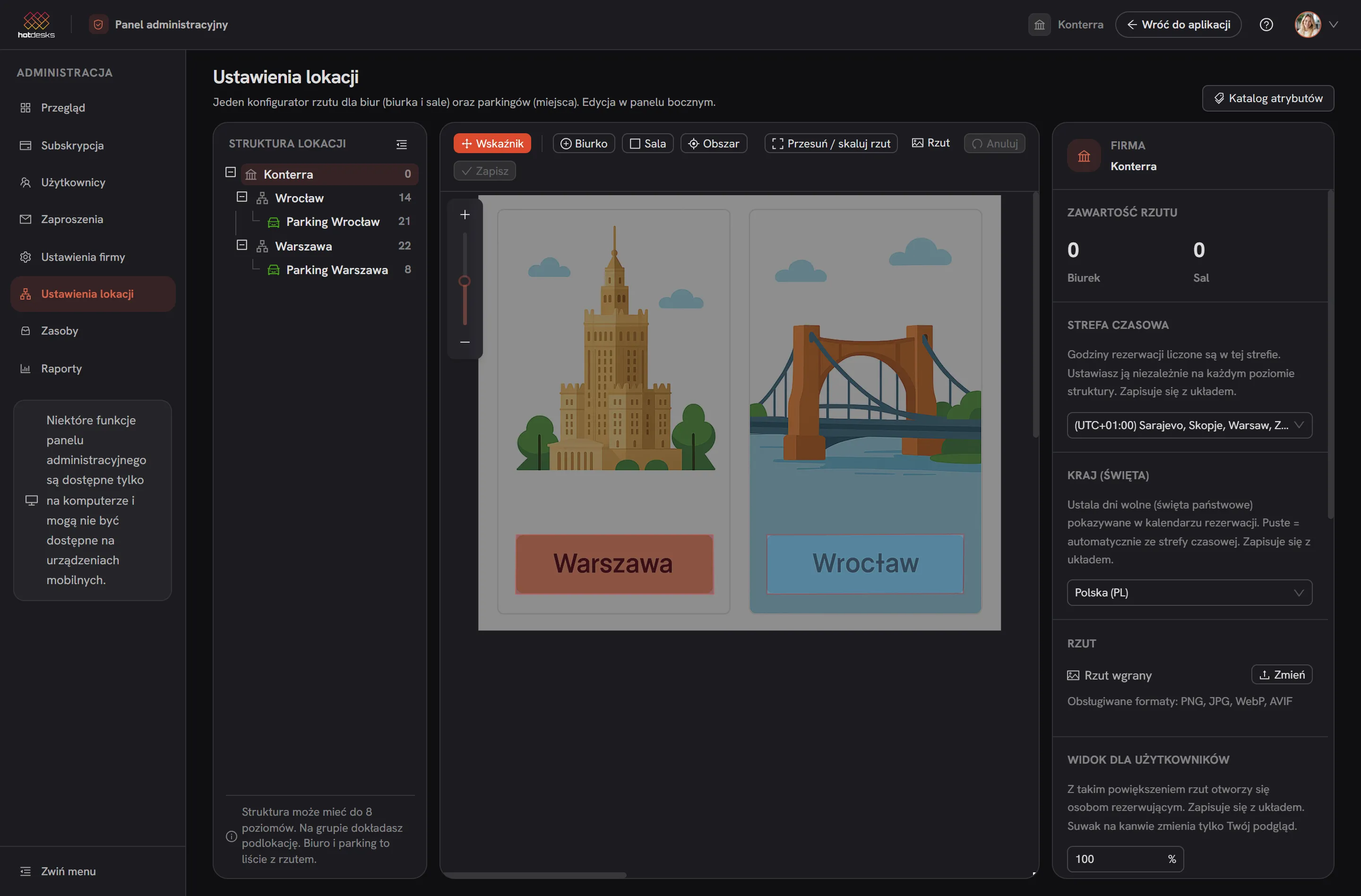
Task: Click the help question mark icon
Action: 1266,25
